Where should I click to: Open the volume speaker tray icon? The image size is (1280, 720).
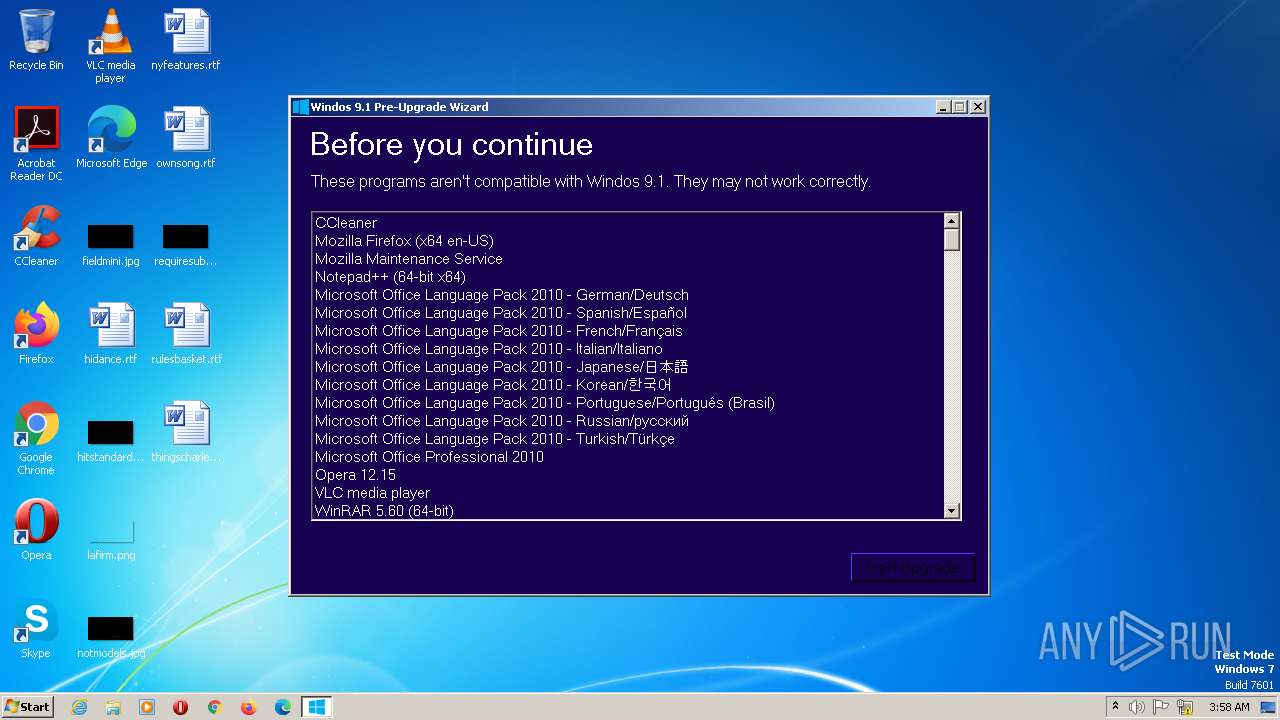[1137, 707]
